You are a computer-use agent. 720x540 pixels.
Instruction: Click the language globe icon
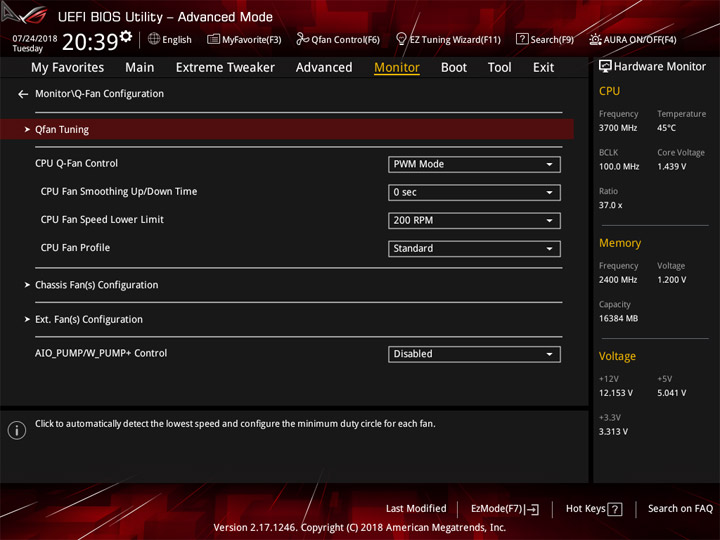(154, 39)
